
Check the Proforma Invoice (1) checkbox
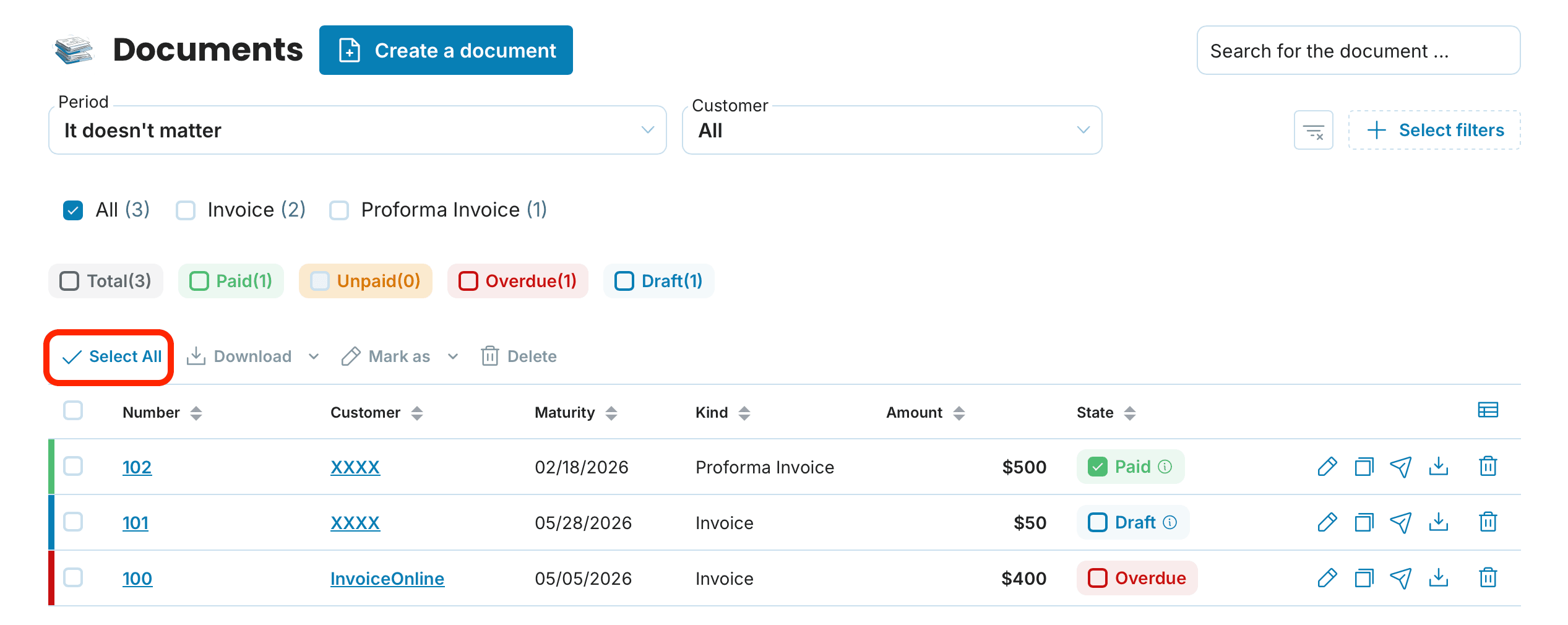click(x=339, y=210)
